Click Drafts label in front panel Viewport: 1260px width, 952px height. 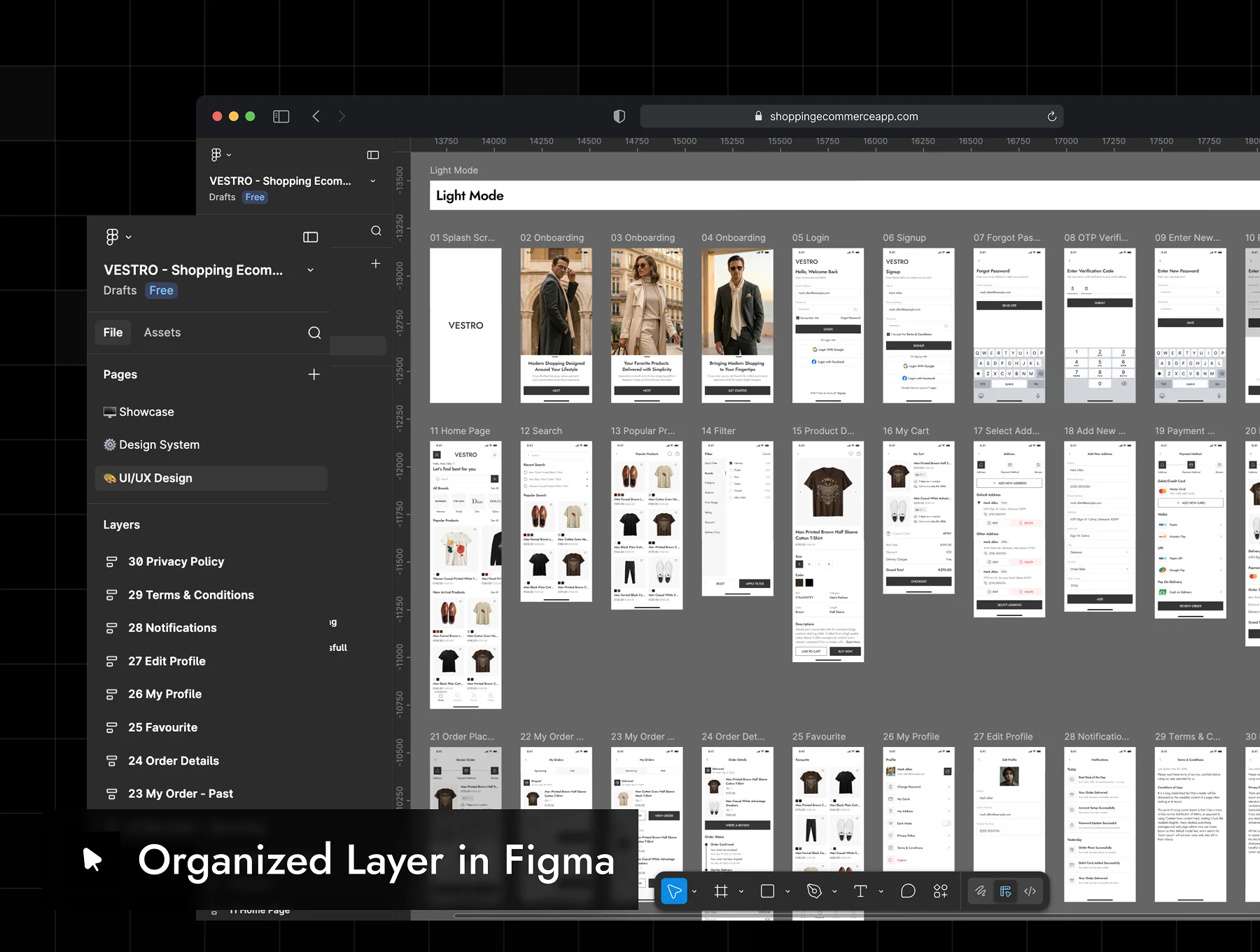pyautogui.click(x=120, y=290)
